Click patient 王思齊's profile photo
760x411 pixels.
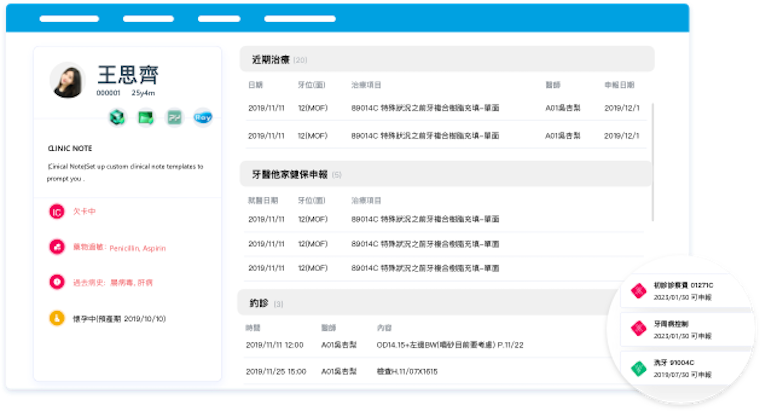[67, 81]
